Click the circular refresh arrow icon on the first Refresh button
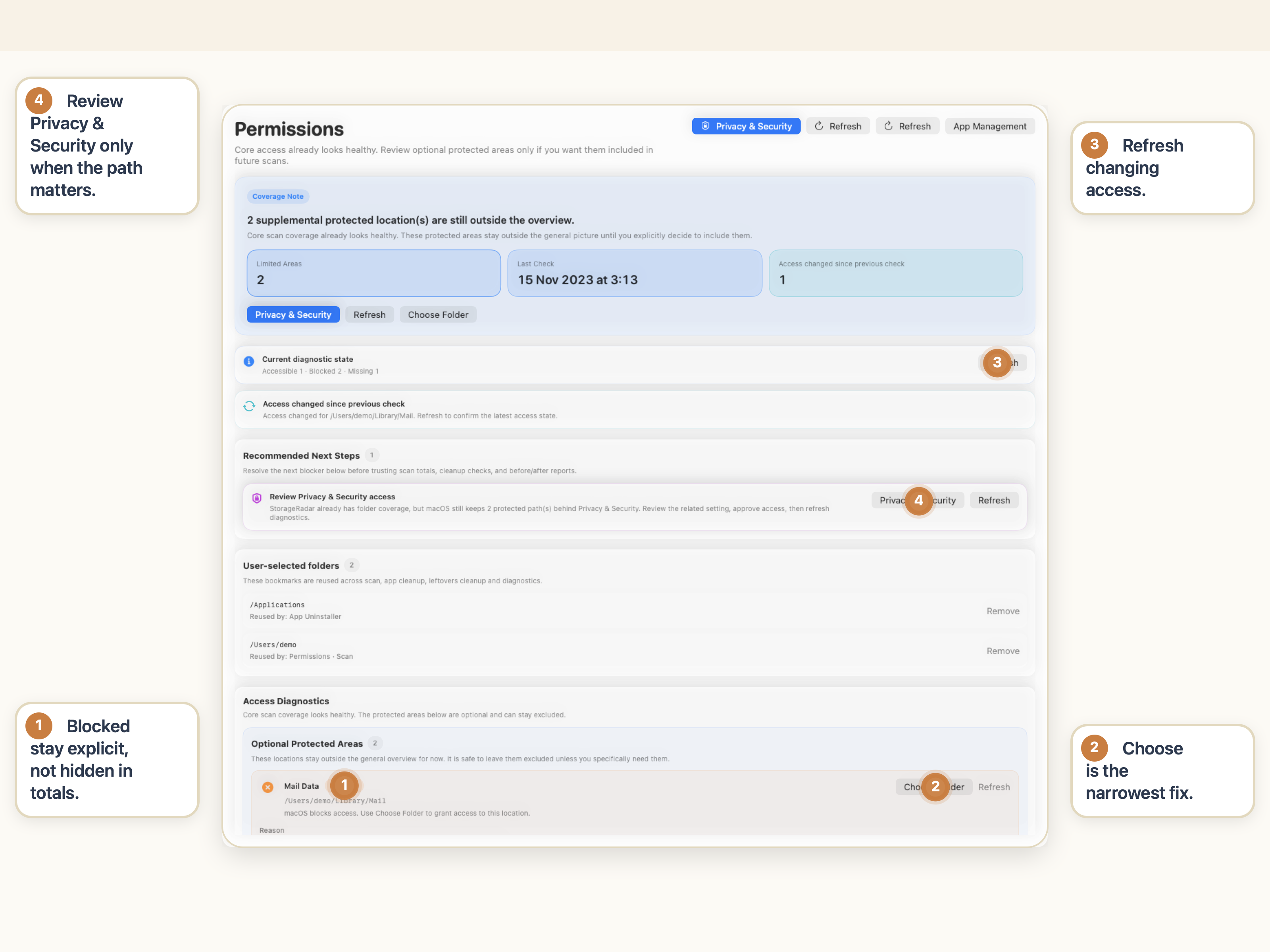The width and height of the screenshot is (1270, 952). (x=819, y=126)
